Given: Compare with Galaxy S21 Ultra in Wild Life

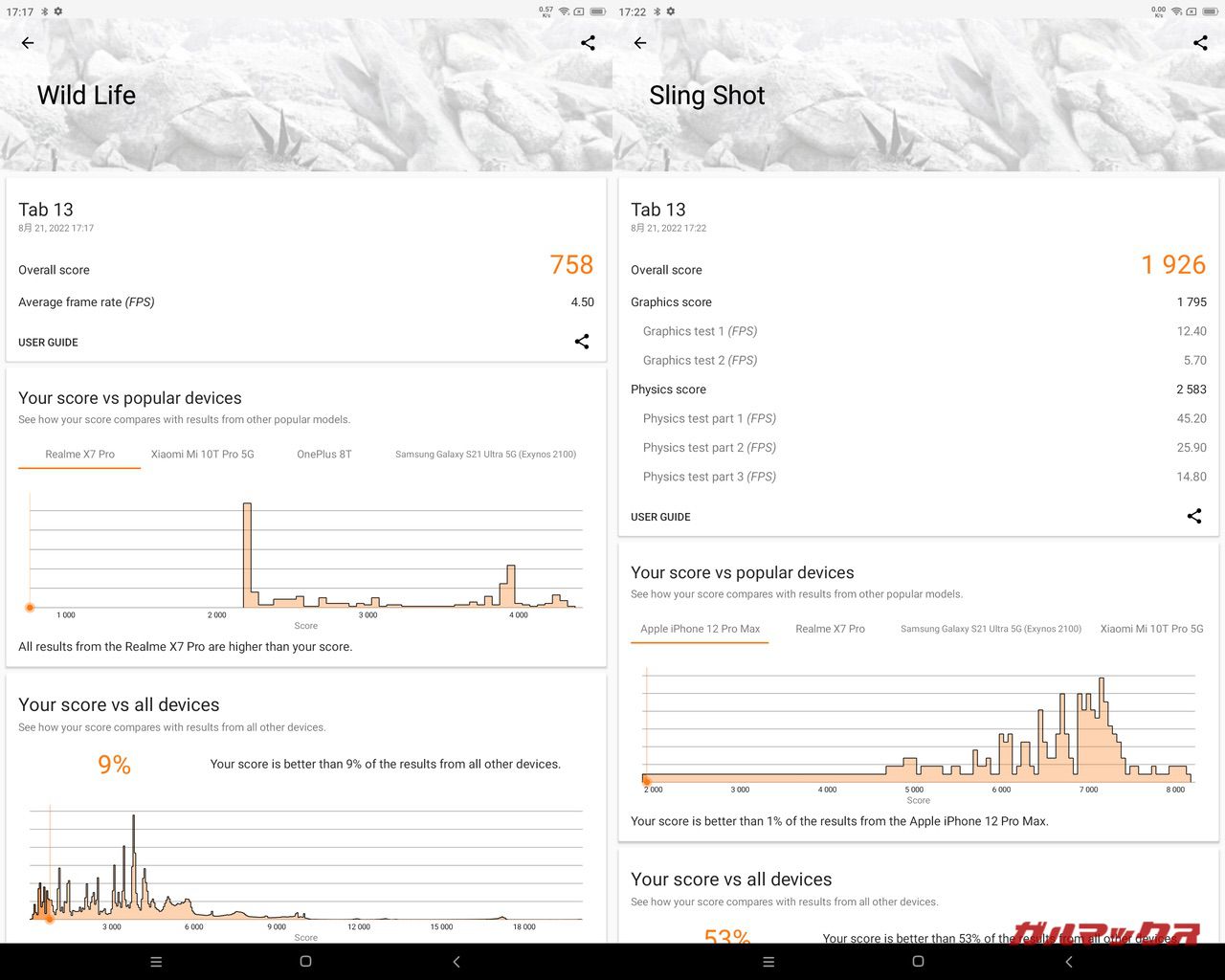Looking at the screenshot, I should (485, 455).
